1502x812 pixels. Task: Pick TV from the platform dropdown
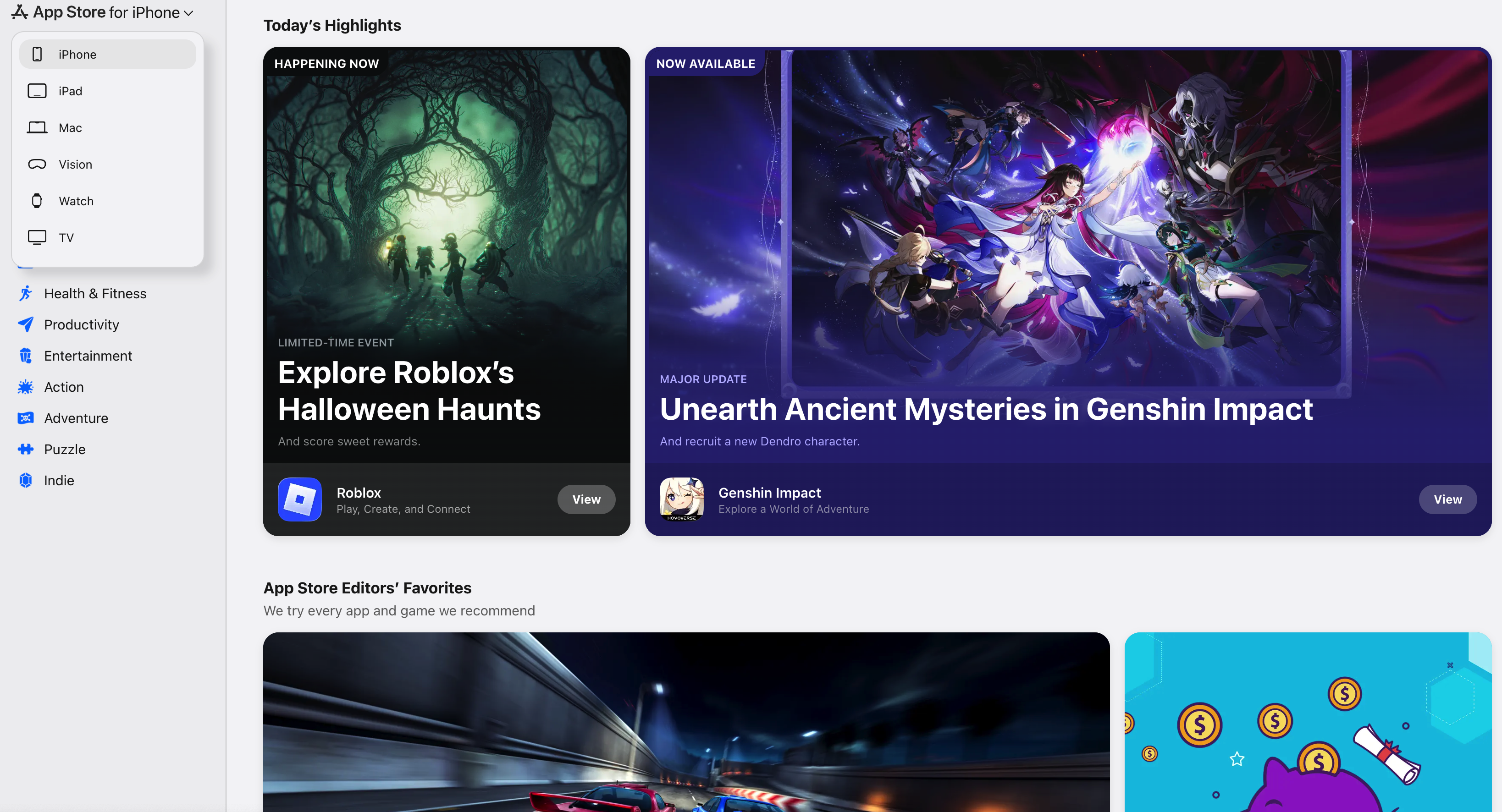point(66,238)
